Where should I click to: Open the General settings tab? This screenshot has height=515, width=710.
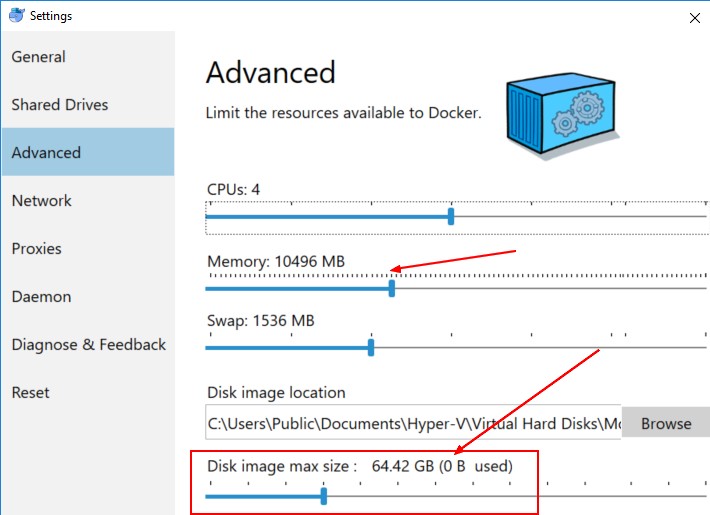click(39, 57)
